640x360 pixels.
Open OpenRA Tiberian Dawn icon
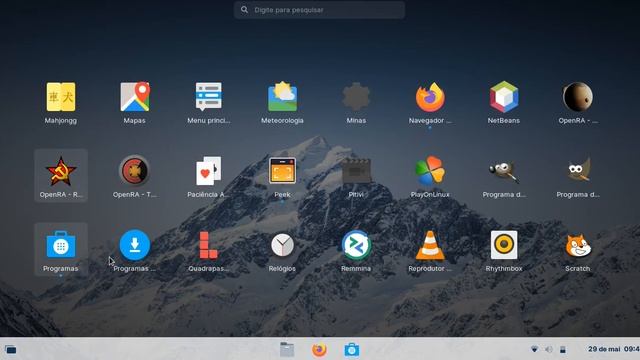[x=135, y=171]
